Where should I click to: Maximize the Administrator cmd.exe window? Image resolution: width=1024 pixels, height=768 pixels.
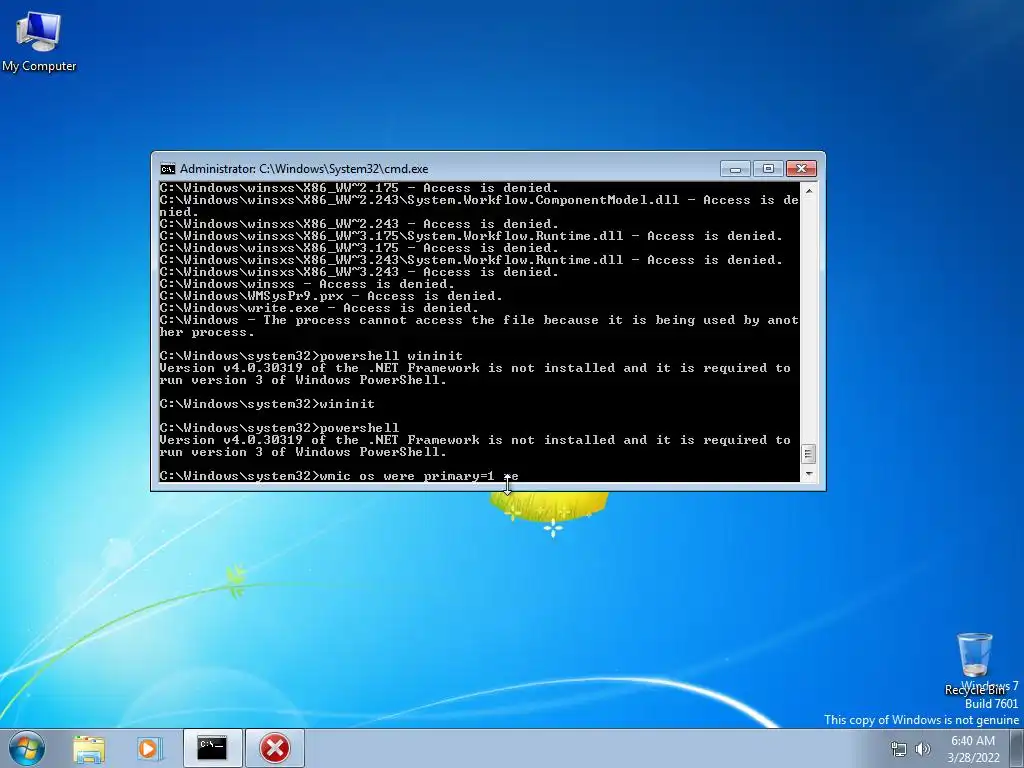pos(768,169)
